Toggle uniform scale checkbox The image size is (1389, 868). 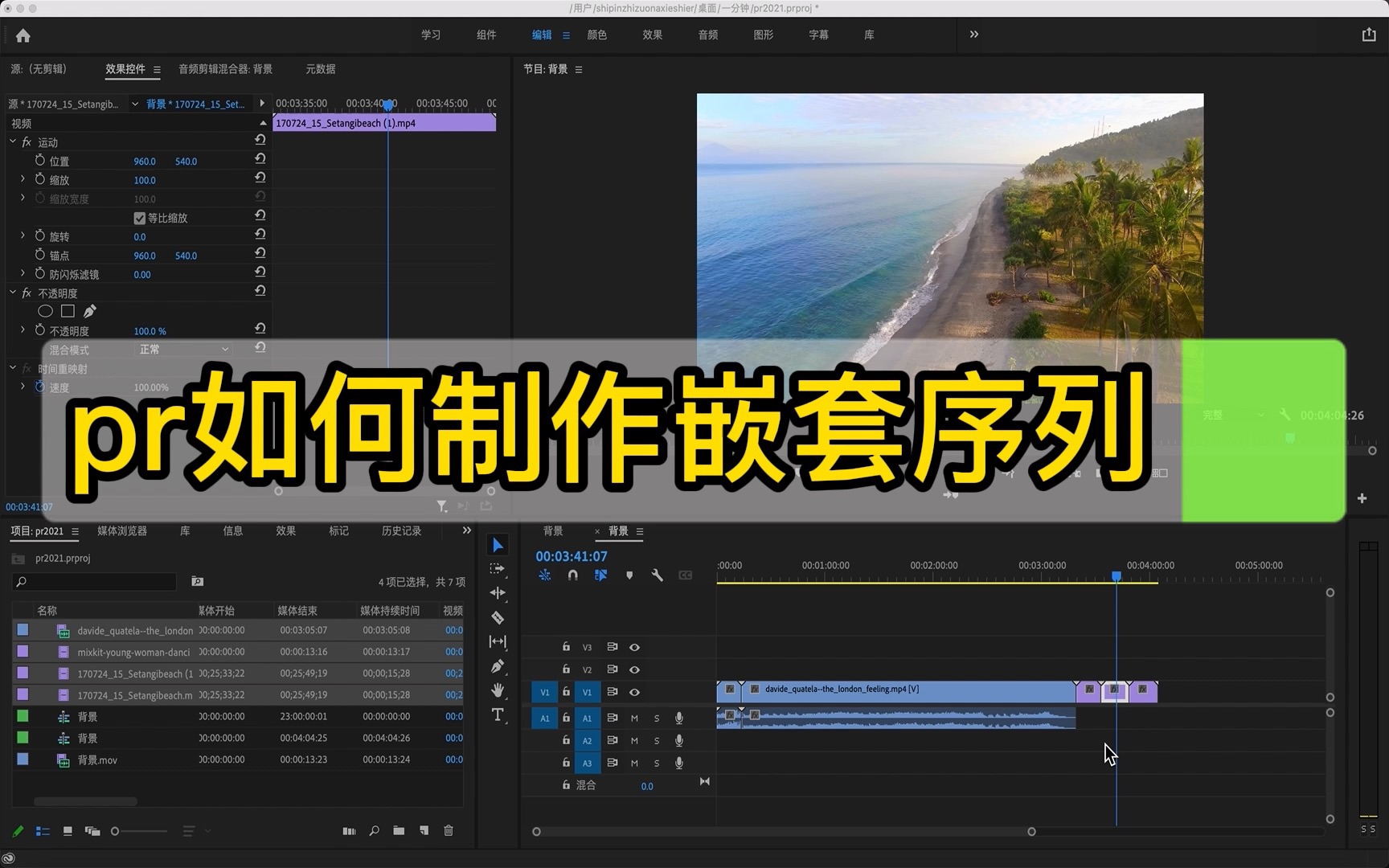pos(139,218)
